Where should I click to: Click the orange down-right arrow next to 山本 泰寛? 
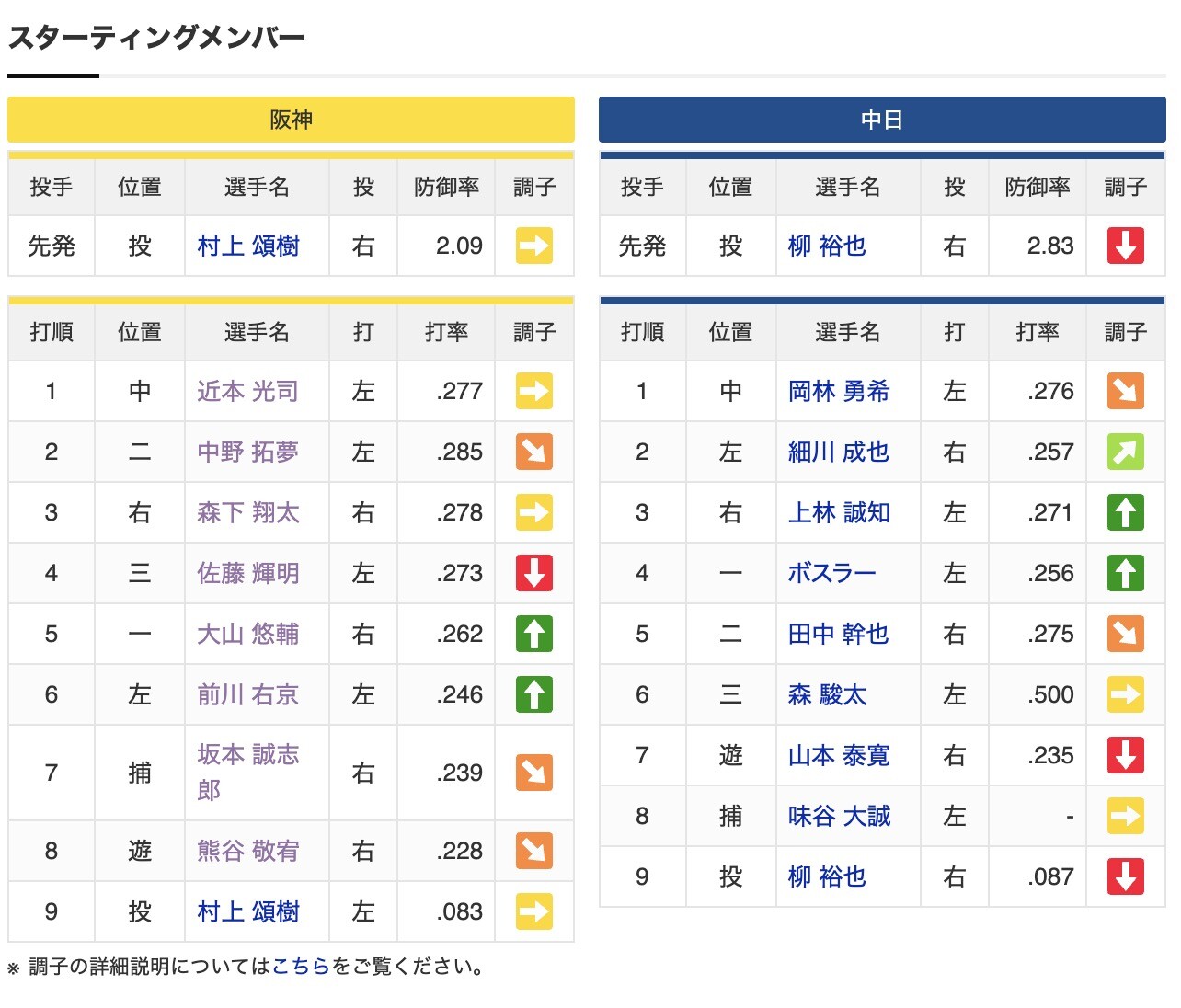tap(1126, 755)
